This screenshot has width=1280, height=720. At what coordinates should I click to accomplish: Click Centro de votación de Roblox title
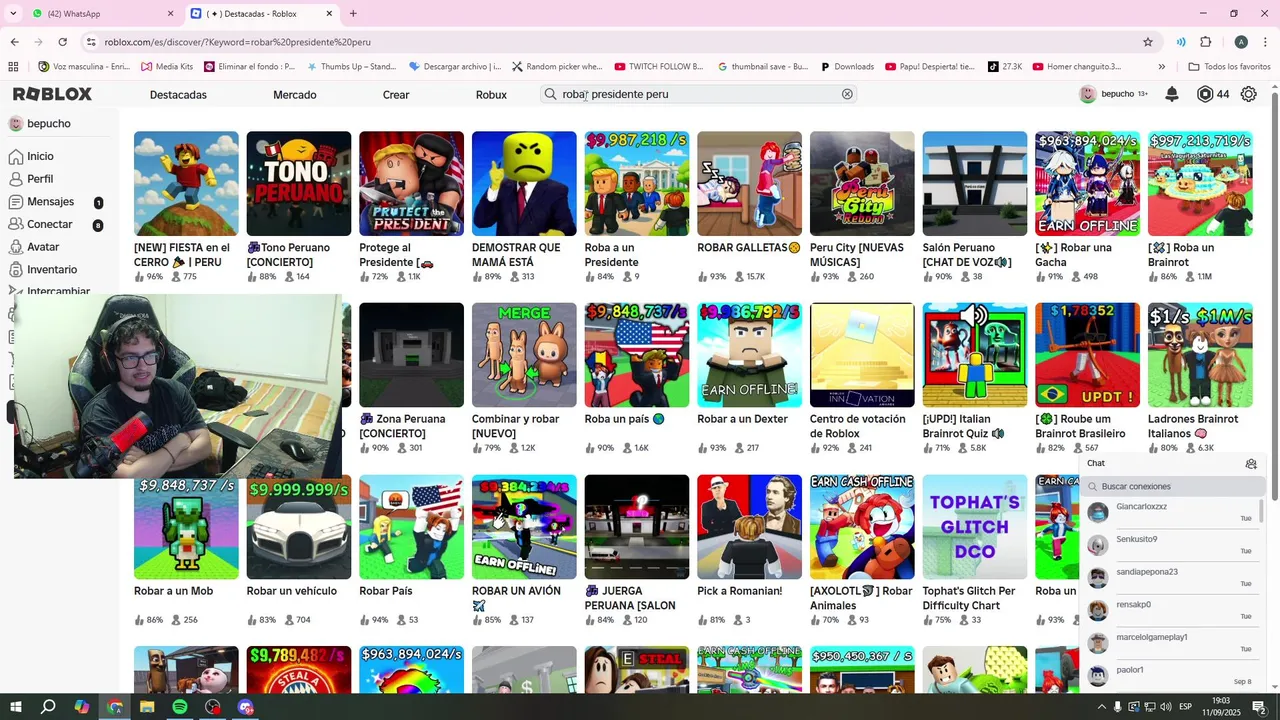point(858,426)
